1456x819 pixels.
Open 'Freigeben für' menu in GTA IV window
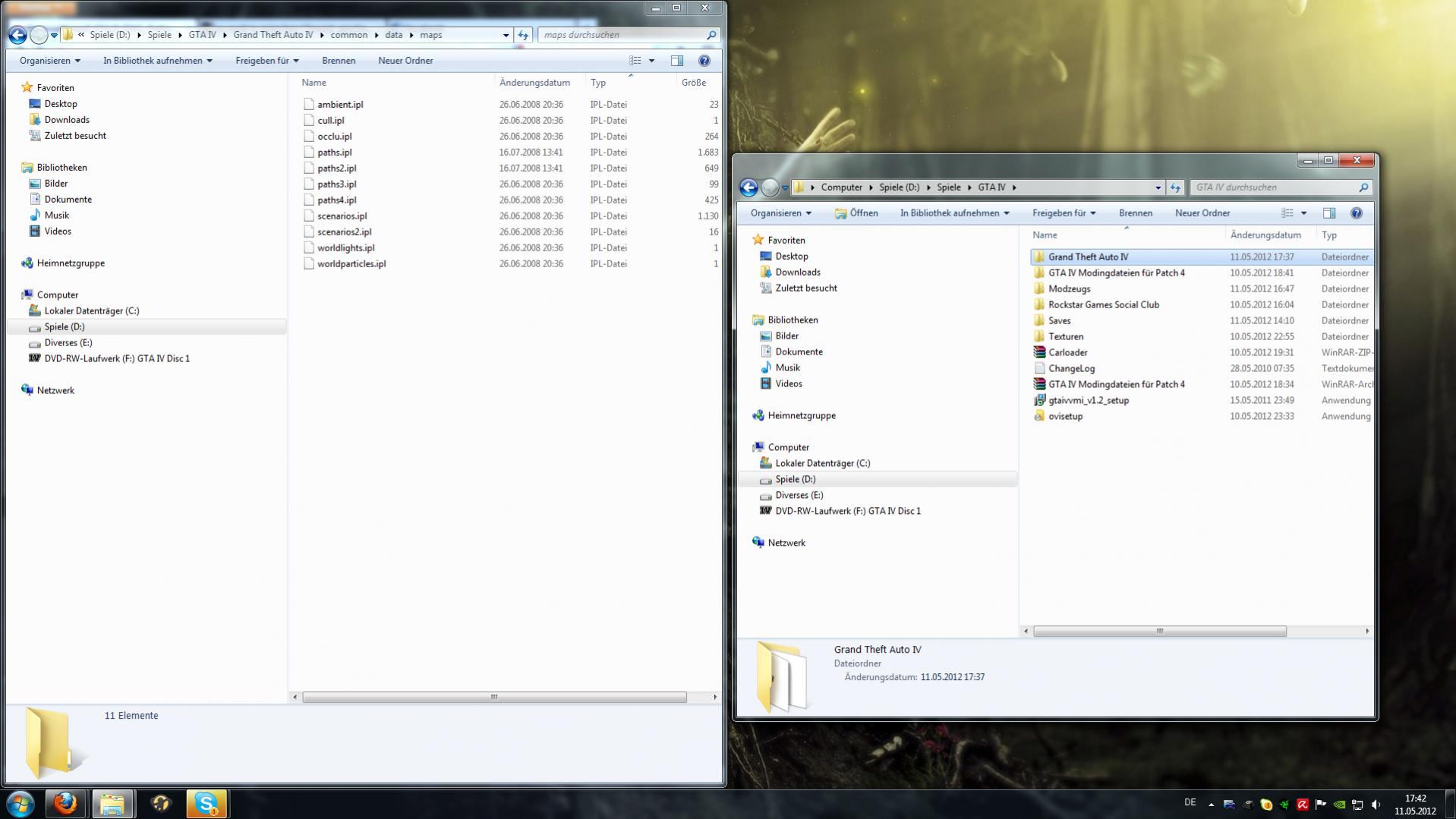coord(1064,213)
